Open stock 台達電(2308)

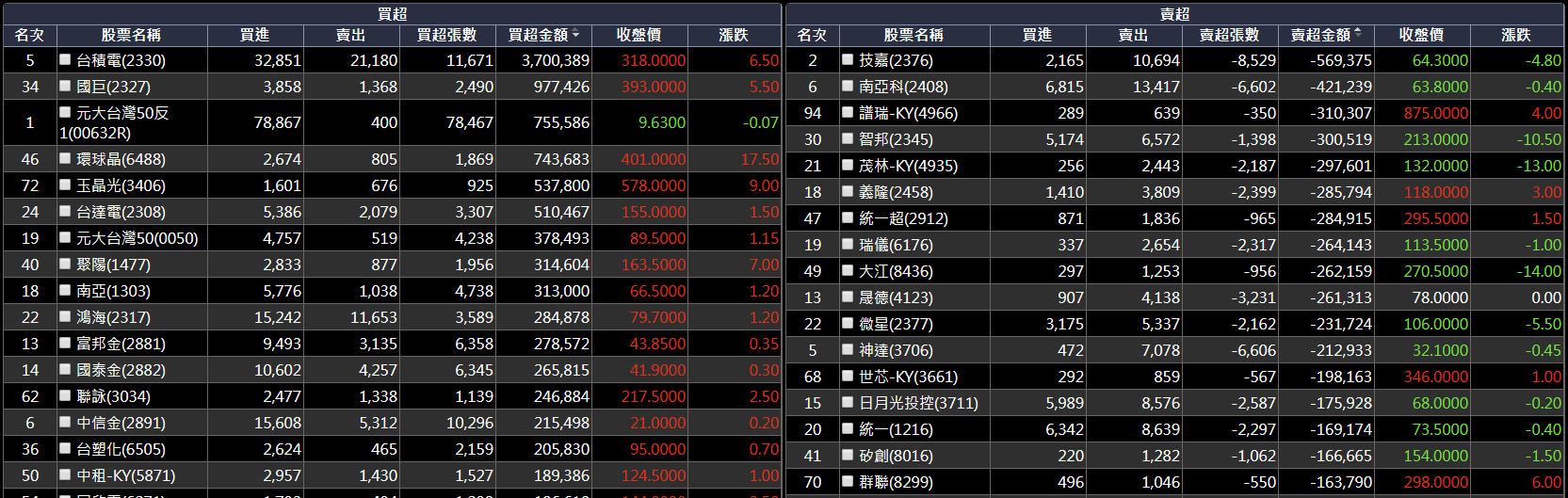click(x=121, y=212)
